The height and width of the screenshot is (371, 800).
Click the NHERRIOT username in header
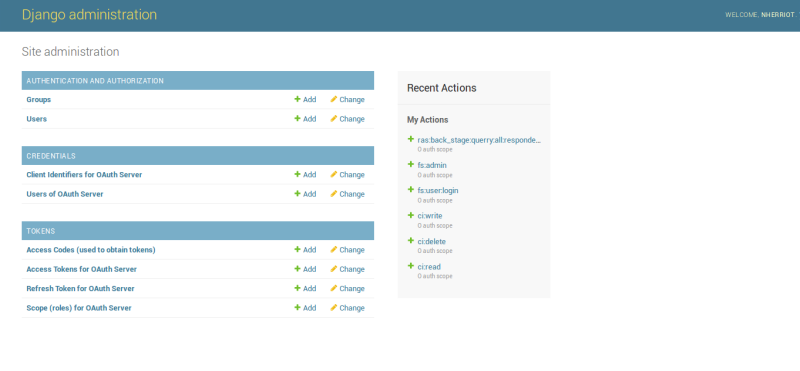click(x=778, y=15)
